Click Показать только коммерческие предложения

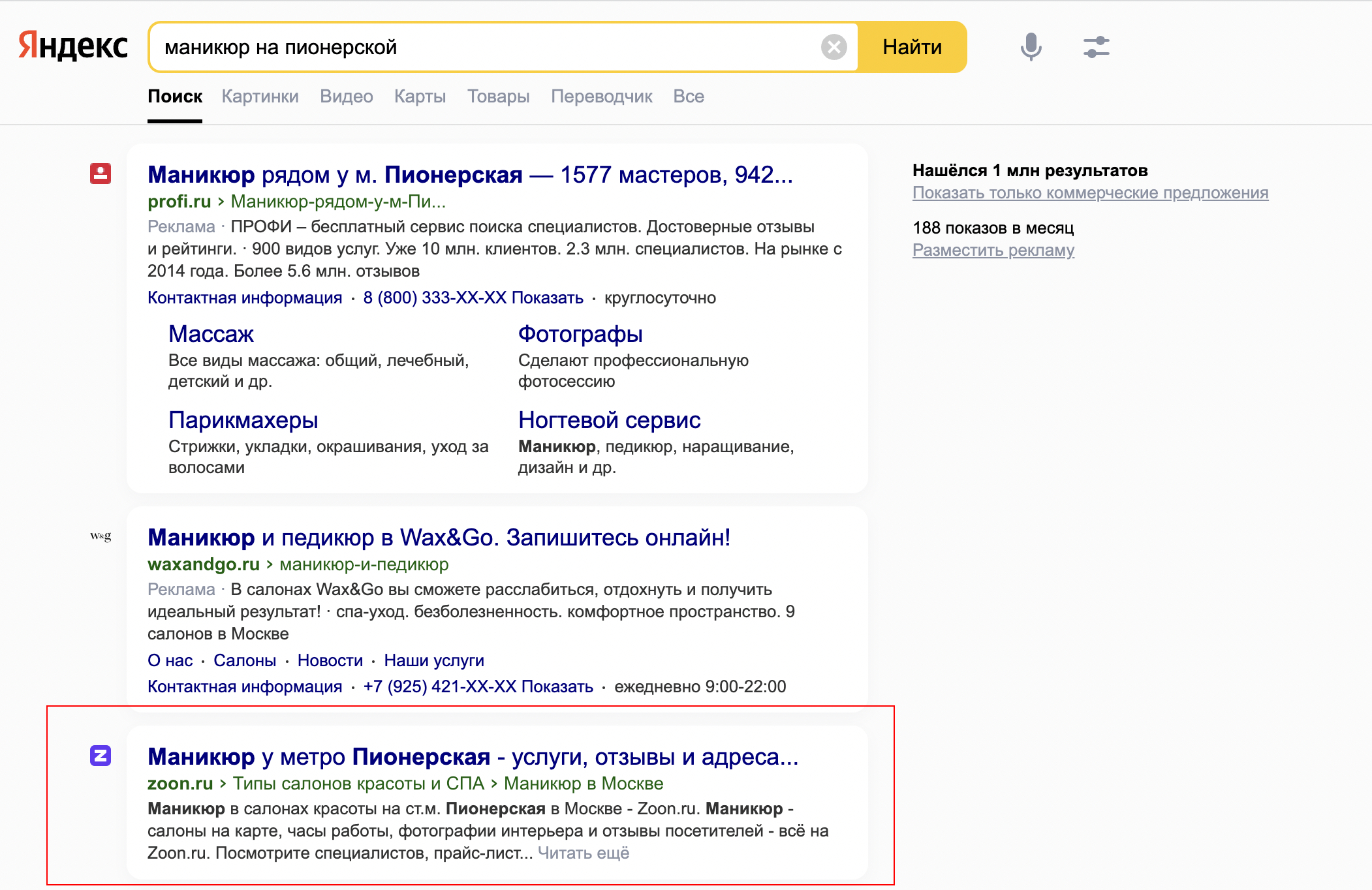click(x=1090, y=193)
